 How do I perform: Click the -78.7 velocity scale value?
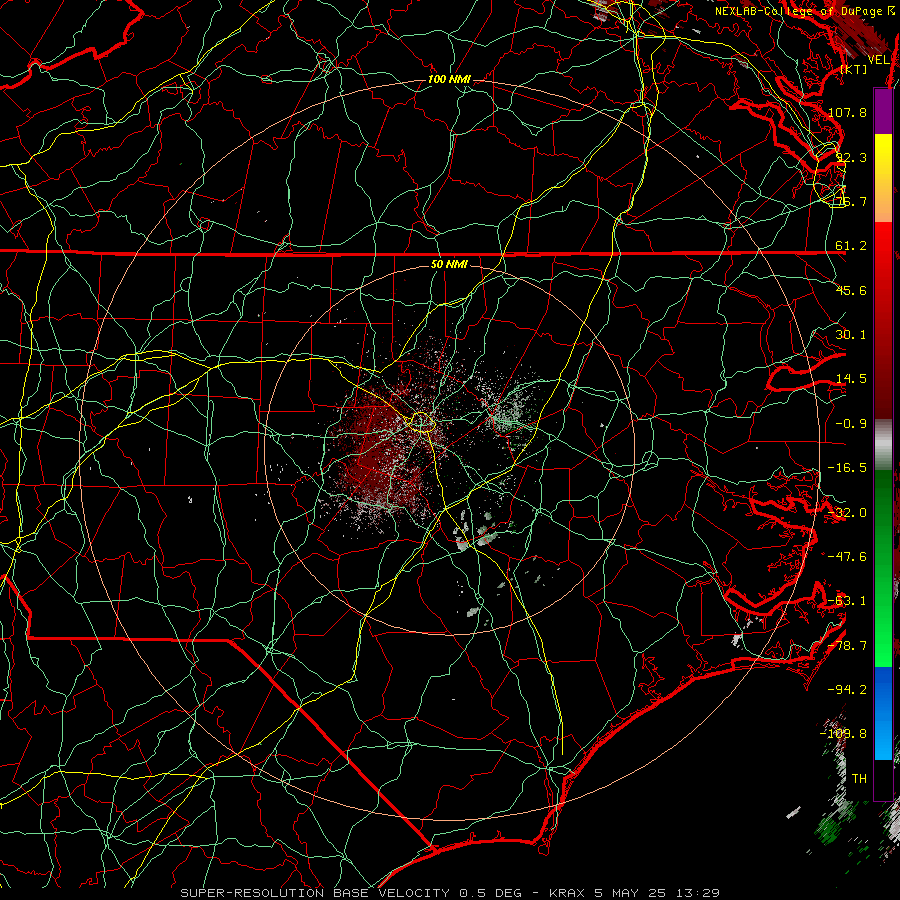pos(847,646)
